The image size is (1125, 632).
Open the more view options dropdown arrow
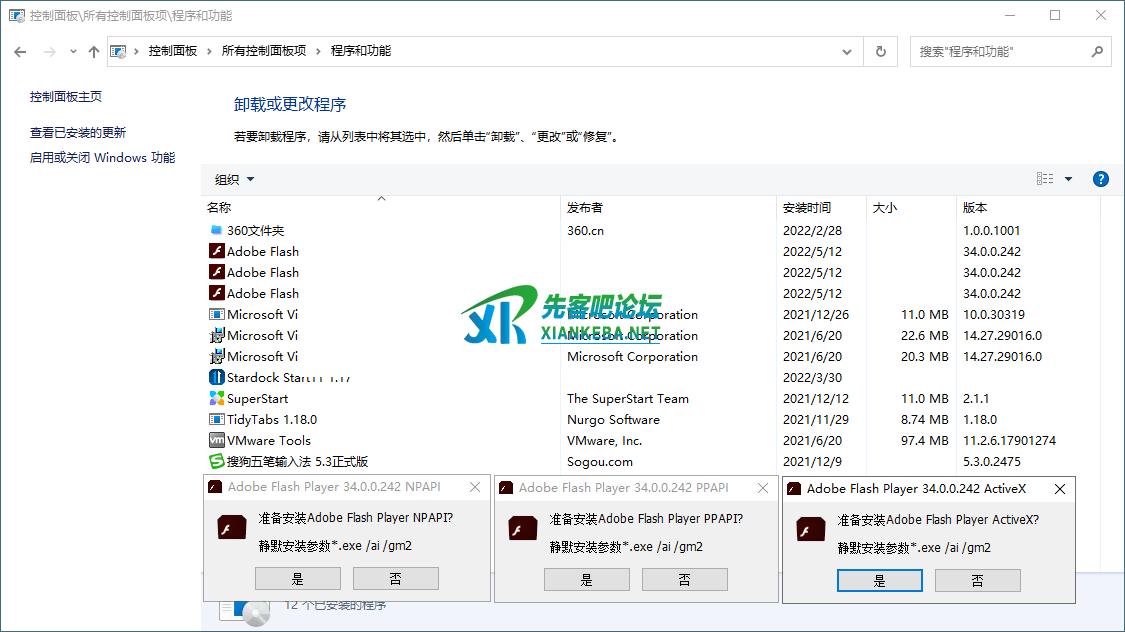pyautogui.click(x=1068, y=179)
